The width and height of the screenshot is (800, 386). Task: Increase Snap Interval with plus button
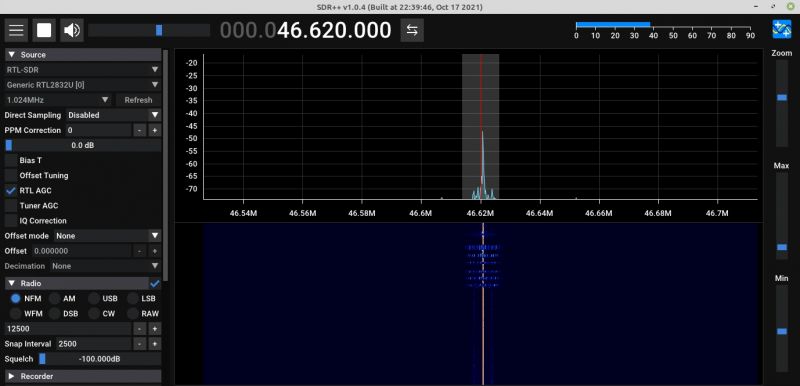pos(155,344)
